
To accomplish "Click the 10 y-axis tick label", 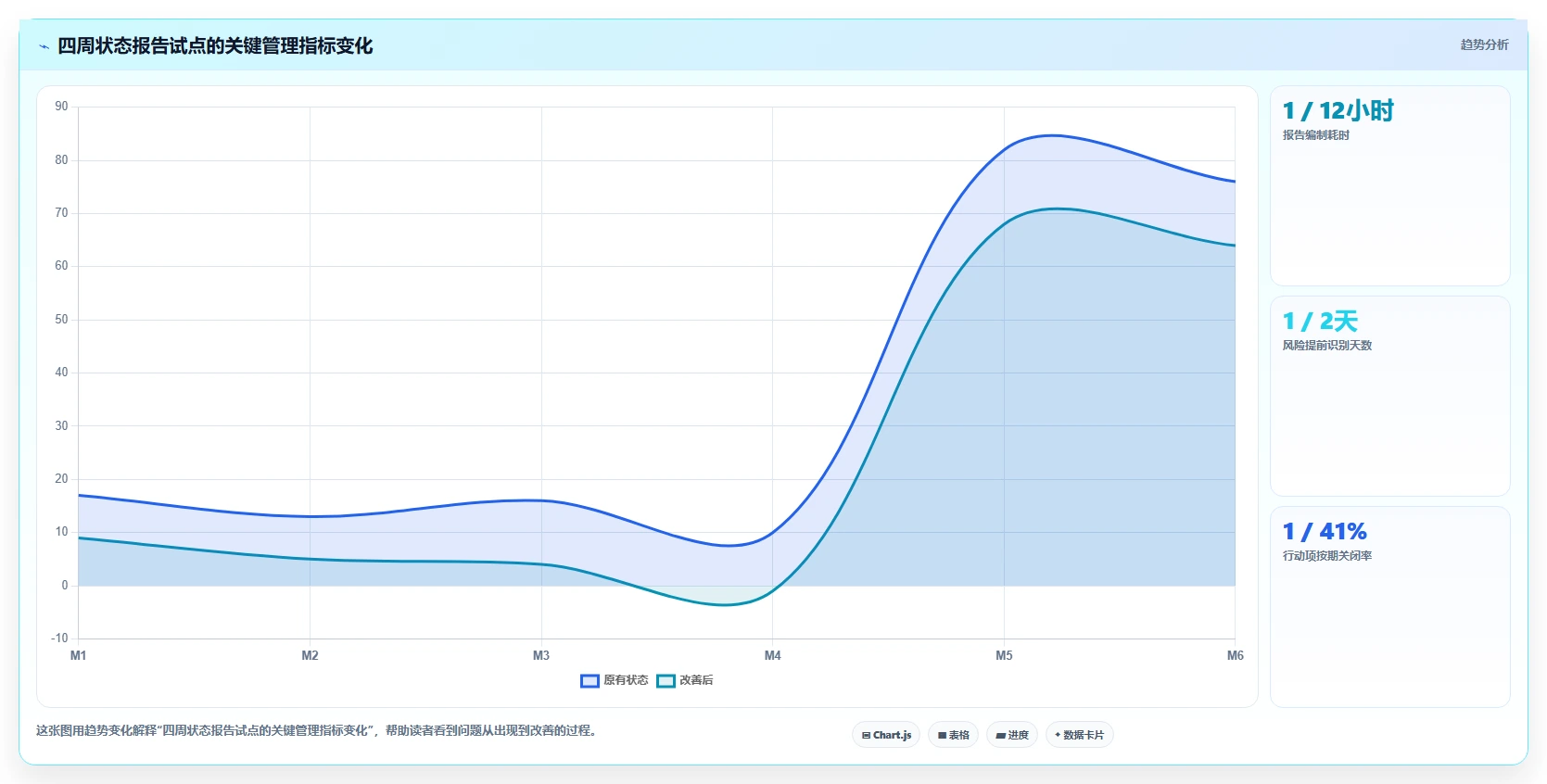I will click(61, 532).
